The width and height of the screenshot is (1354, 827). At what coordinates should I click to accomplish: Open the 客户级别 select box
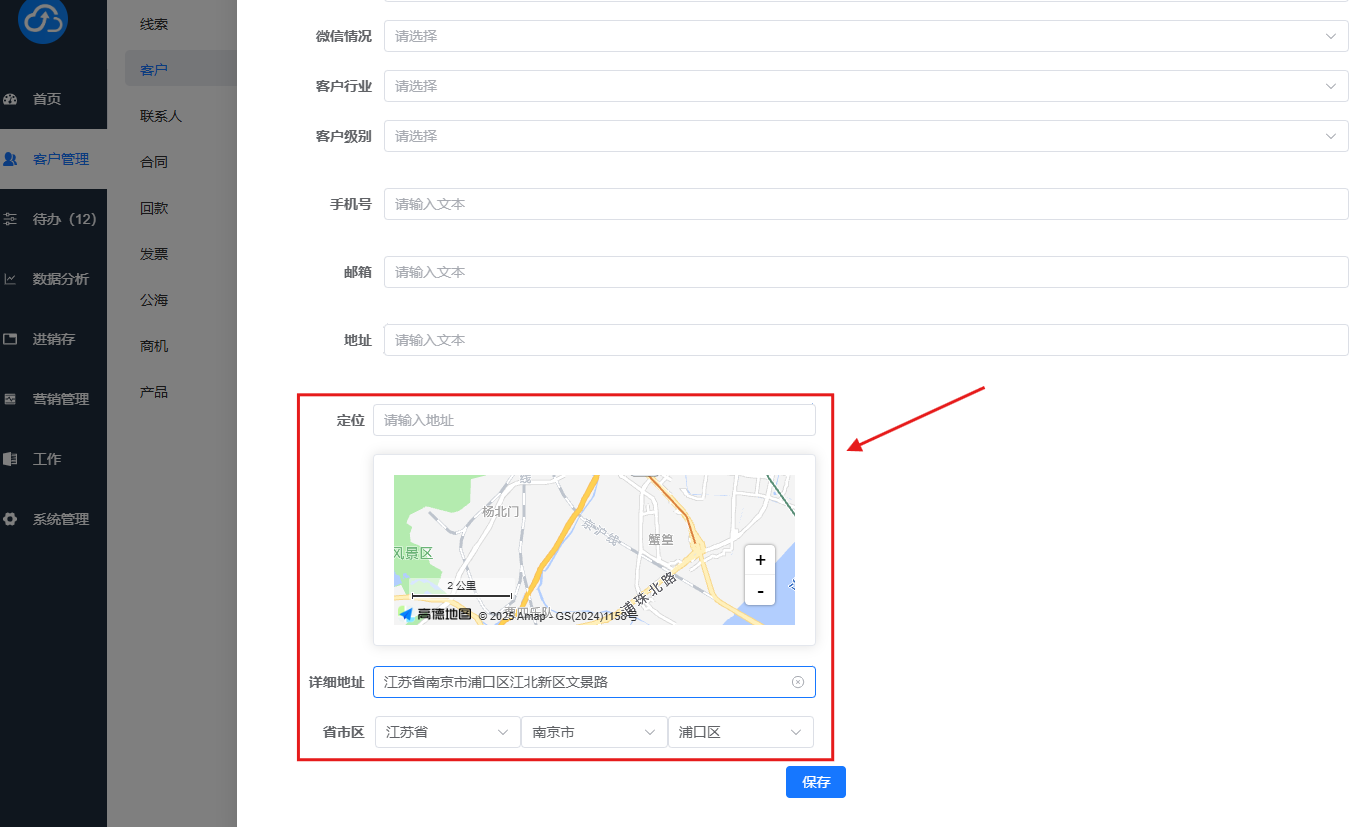pyautogui.click(x=866, y=136)
